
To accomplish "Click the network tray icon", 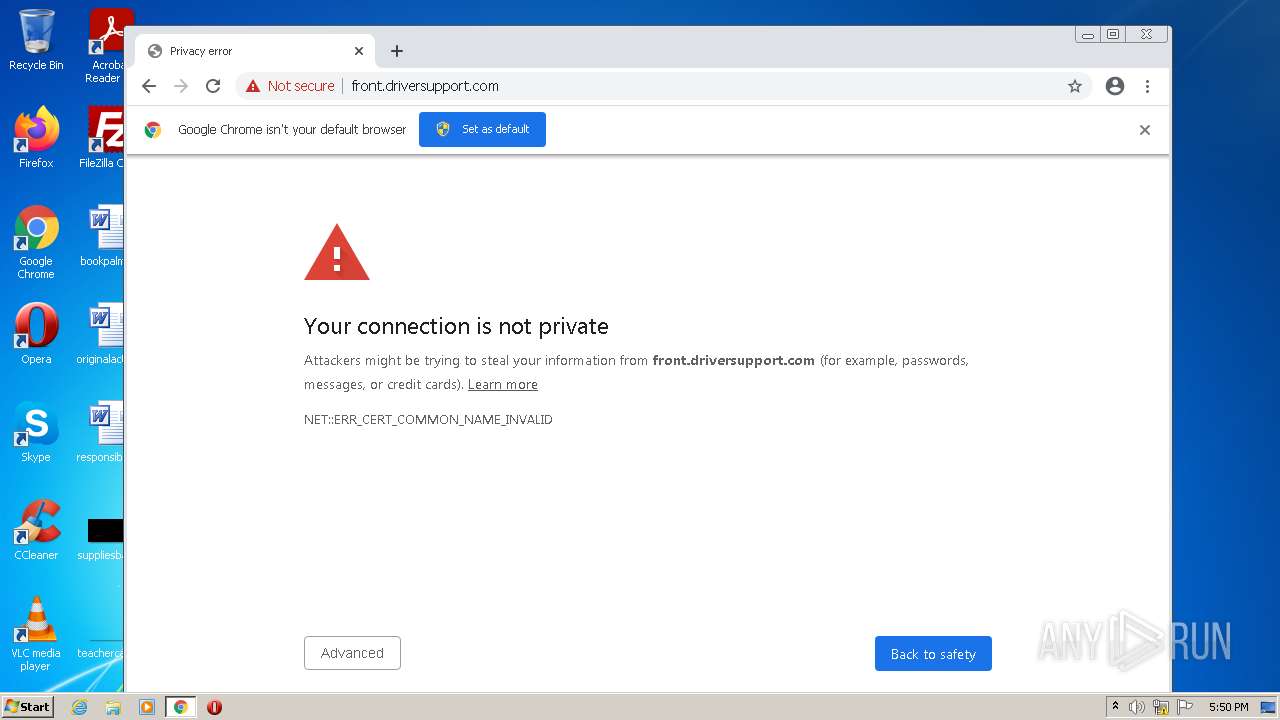I will coord(1161,707).
